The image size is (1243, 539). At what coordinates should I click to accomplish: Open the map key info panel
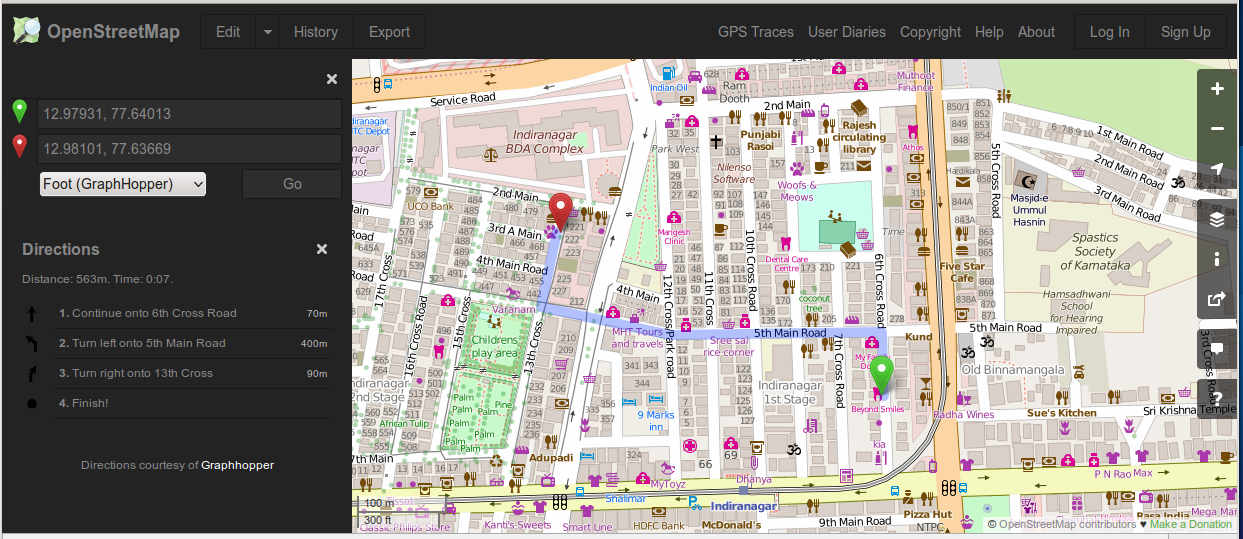[x=1217, y=259]
